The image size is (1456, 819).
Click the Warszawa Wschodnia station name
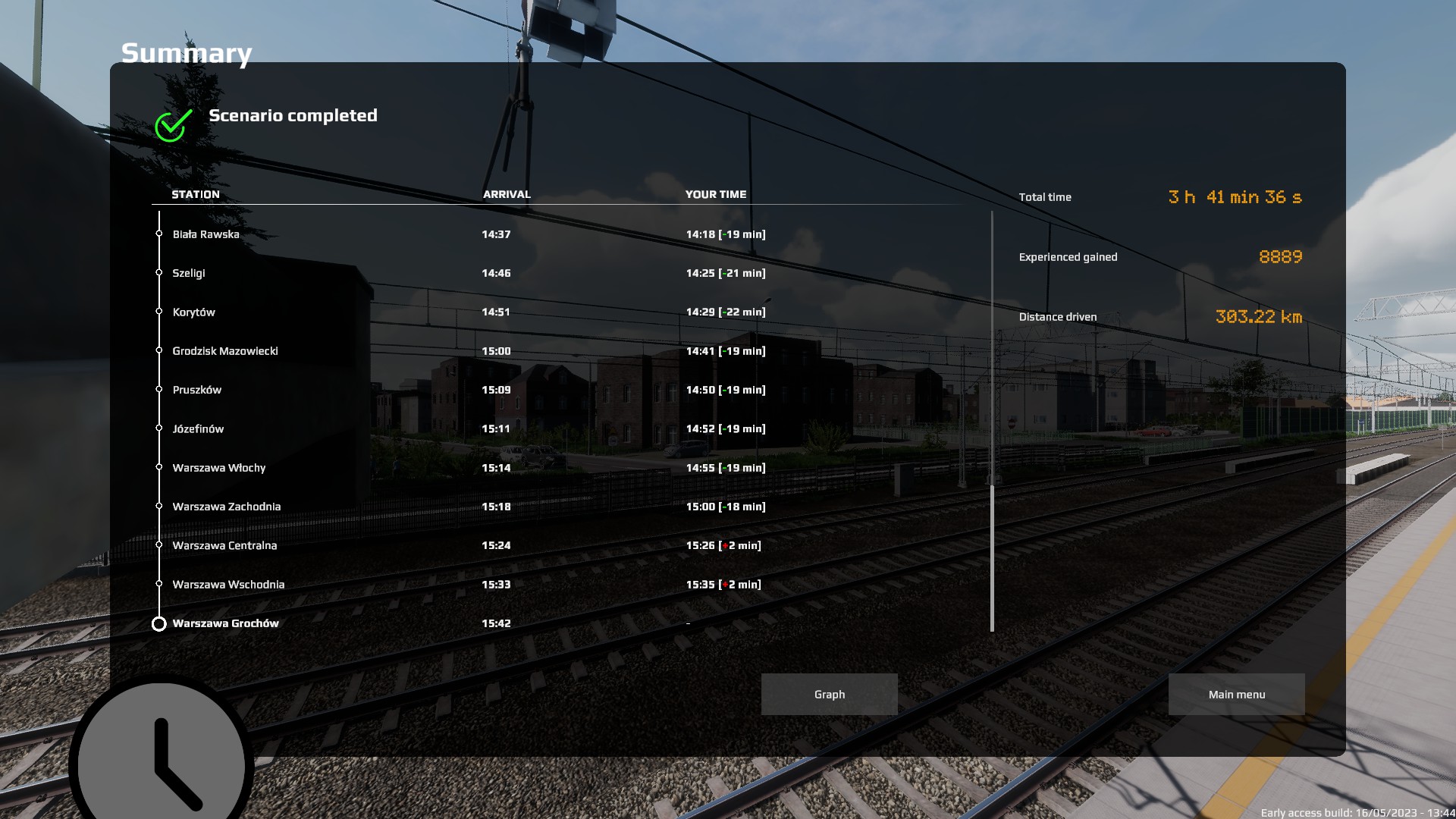pyautogui.click(x=228, y=585)
